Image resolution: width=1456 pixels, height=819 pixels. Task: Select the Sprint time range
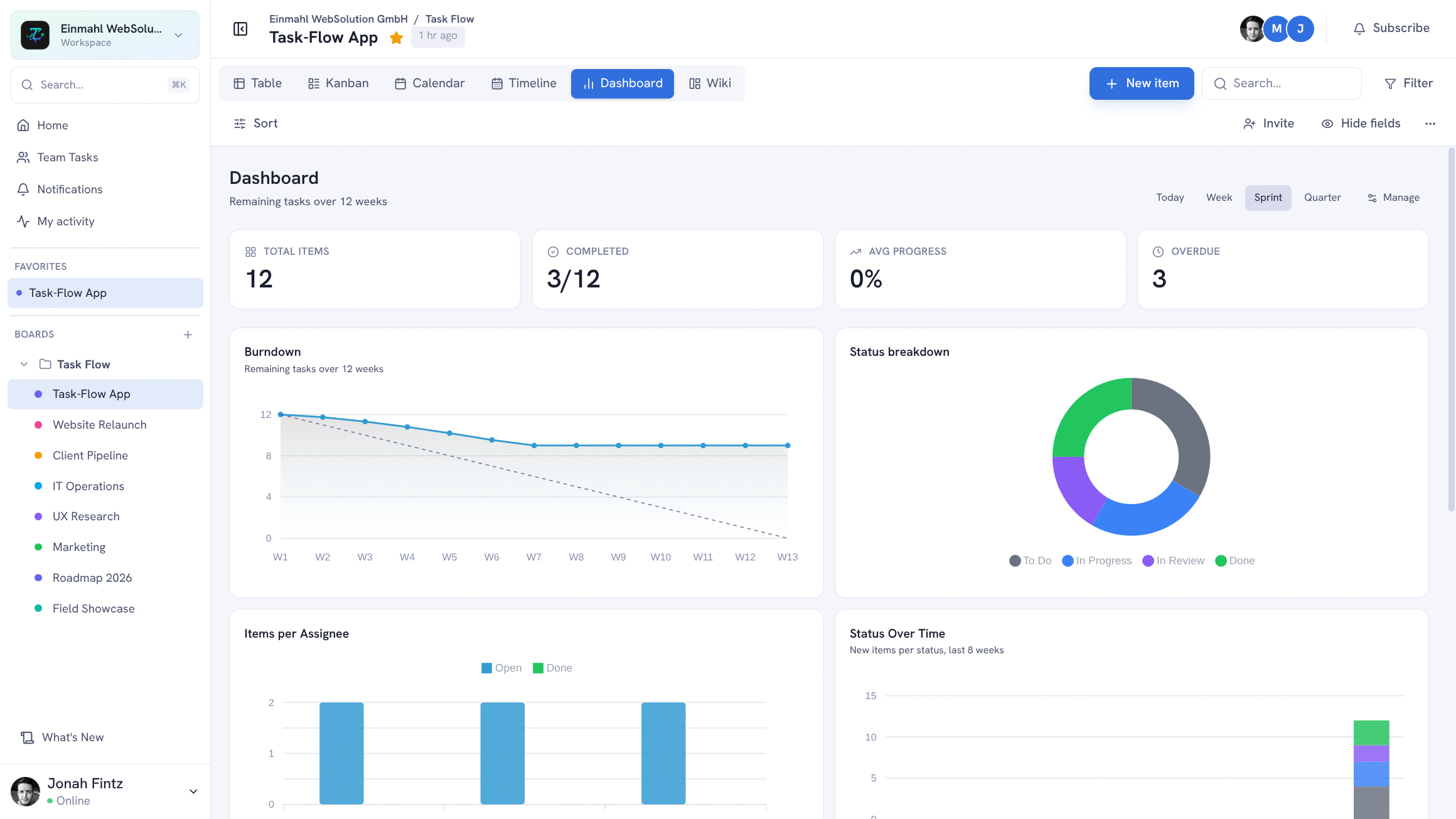(x=1268, y=198)
